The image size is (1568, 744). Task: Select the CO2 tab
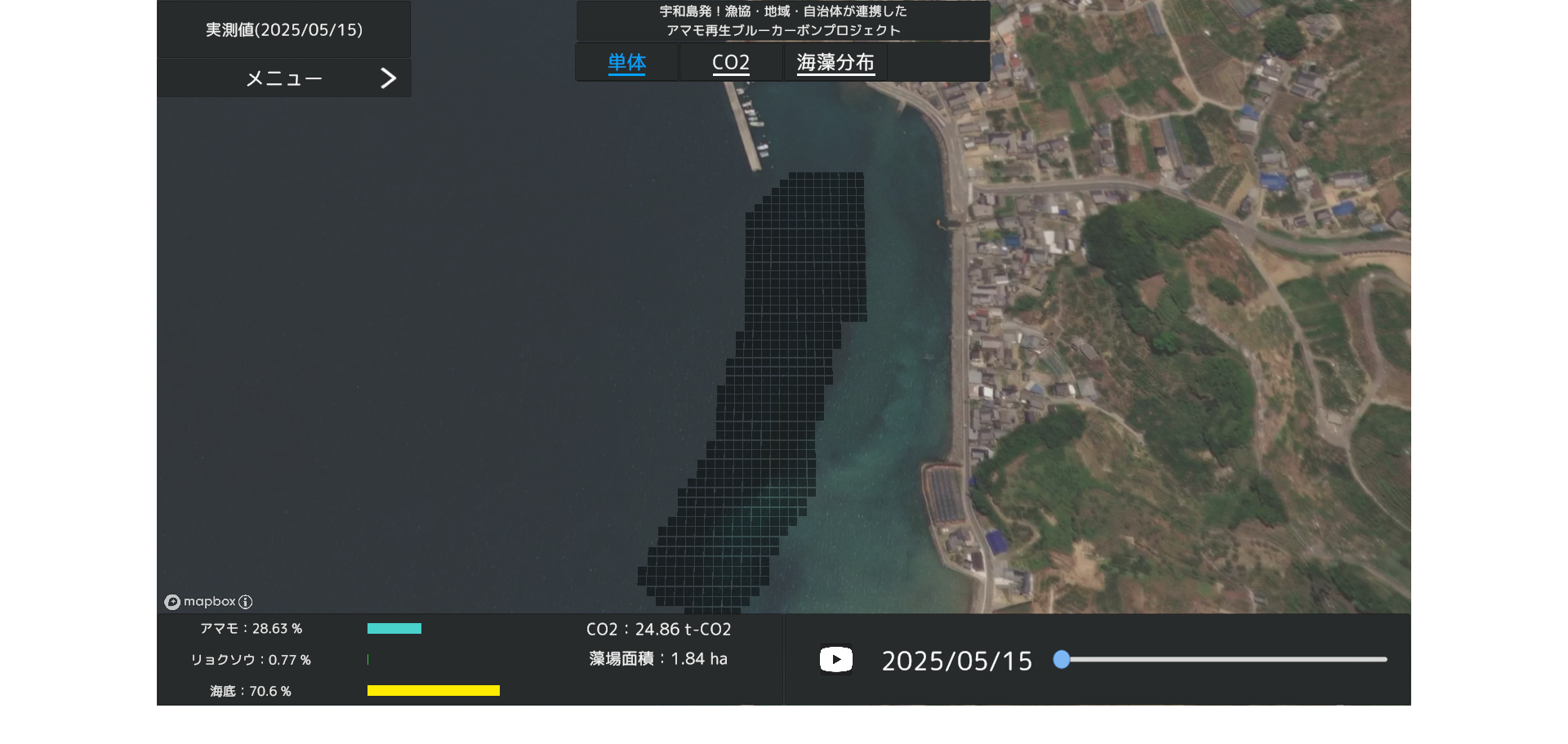pyautogui.click(x=730, y=63)
